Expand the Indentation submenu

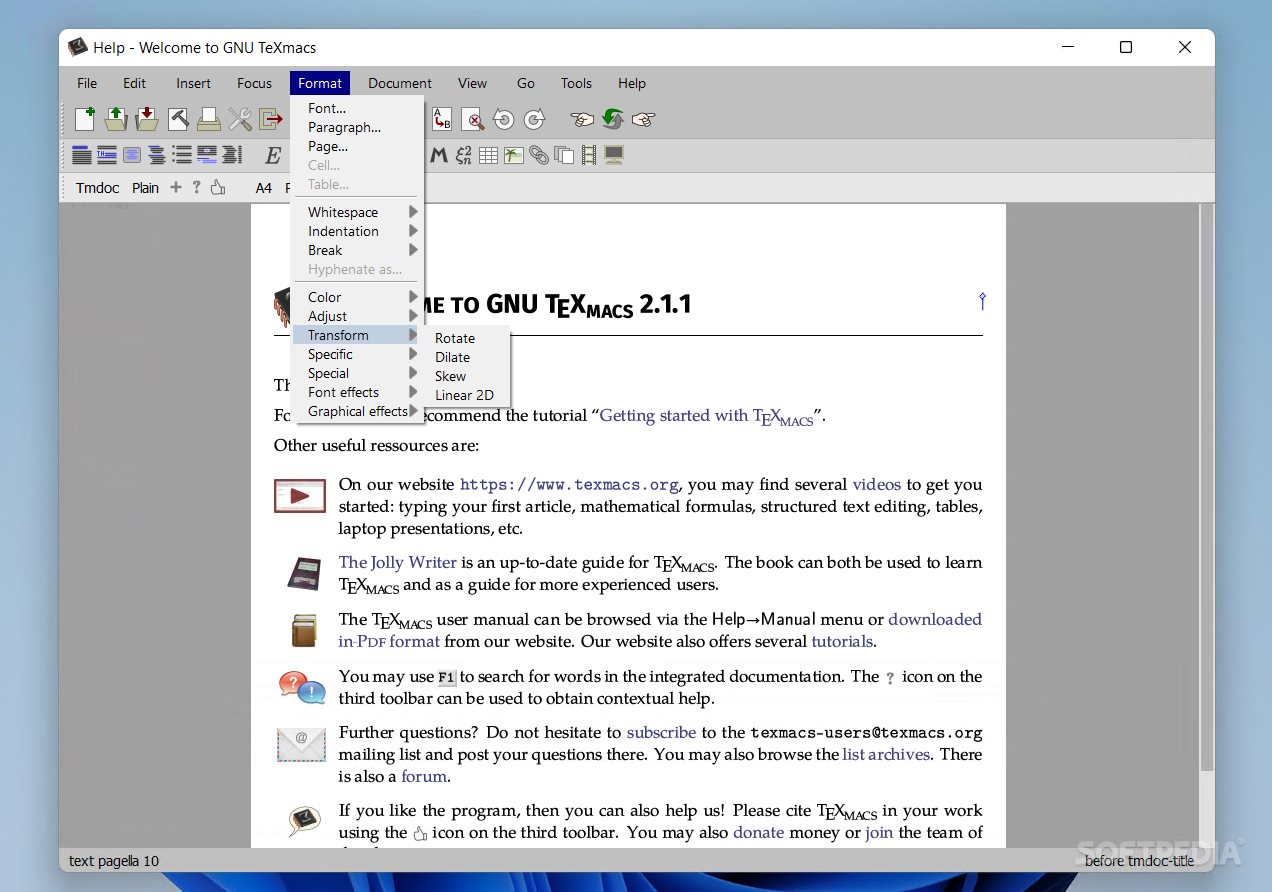click(x=357, y=231)
